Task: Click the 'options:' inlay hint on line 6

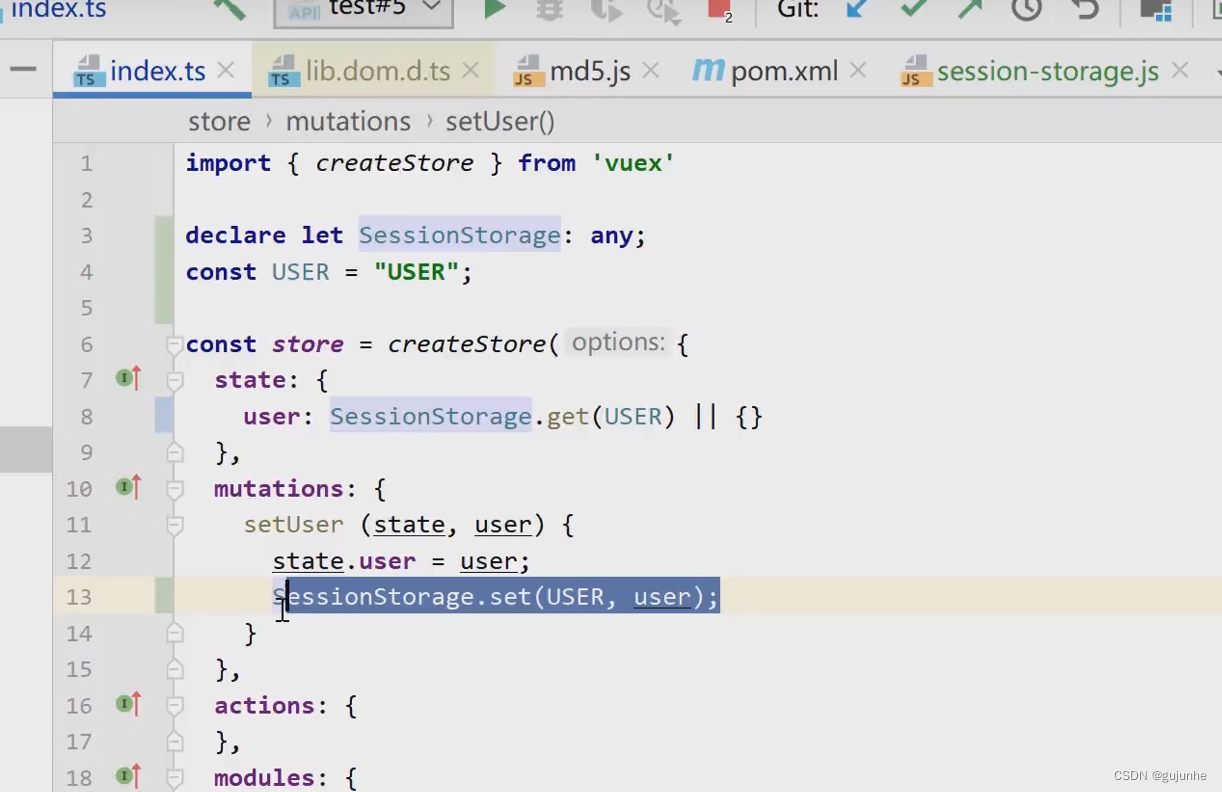Action: (618, 343)
